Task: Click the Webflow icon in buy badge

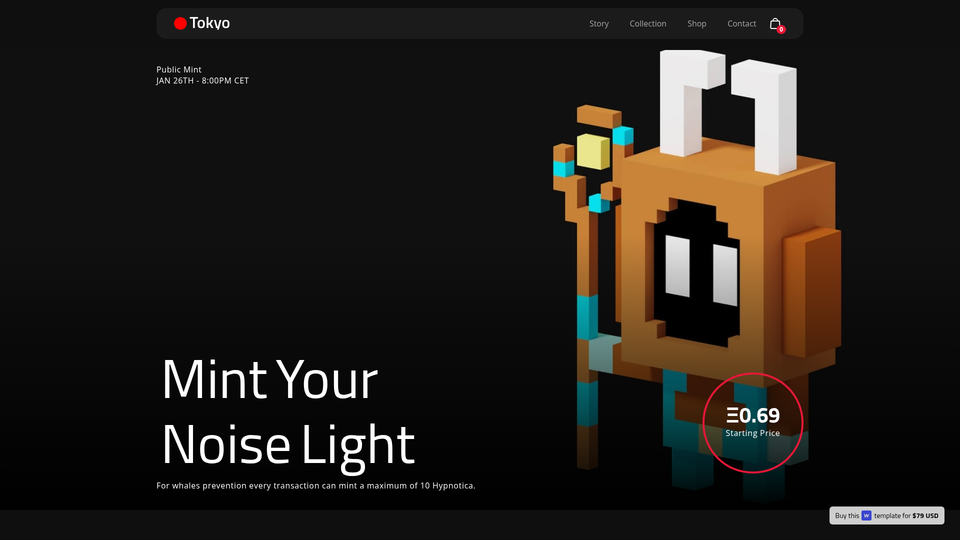Action: pyautogui.click(x=866, y=516)
